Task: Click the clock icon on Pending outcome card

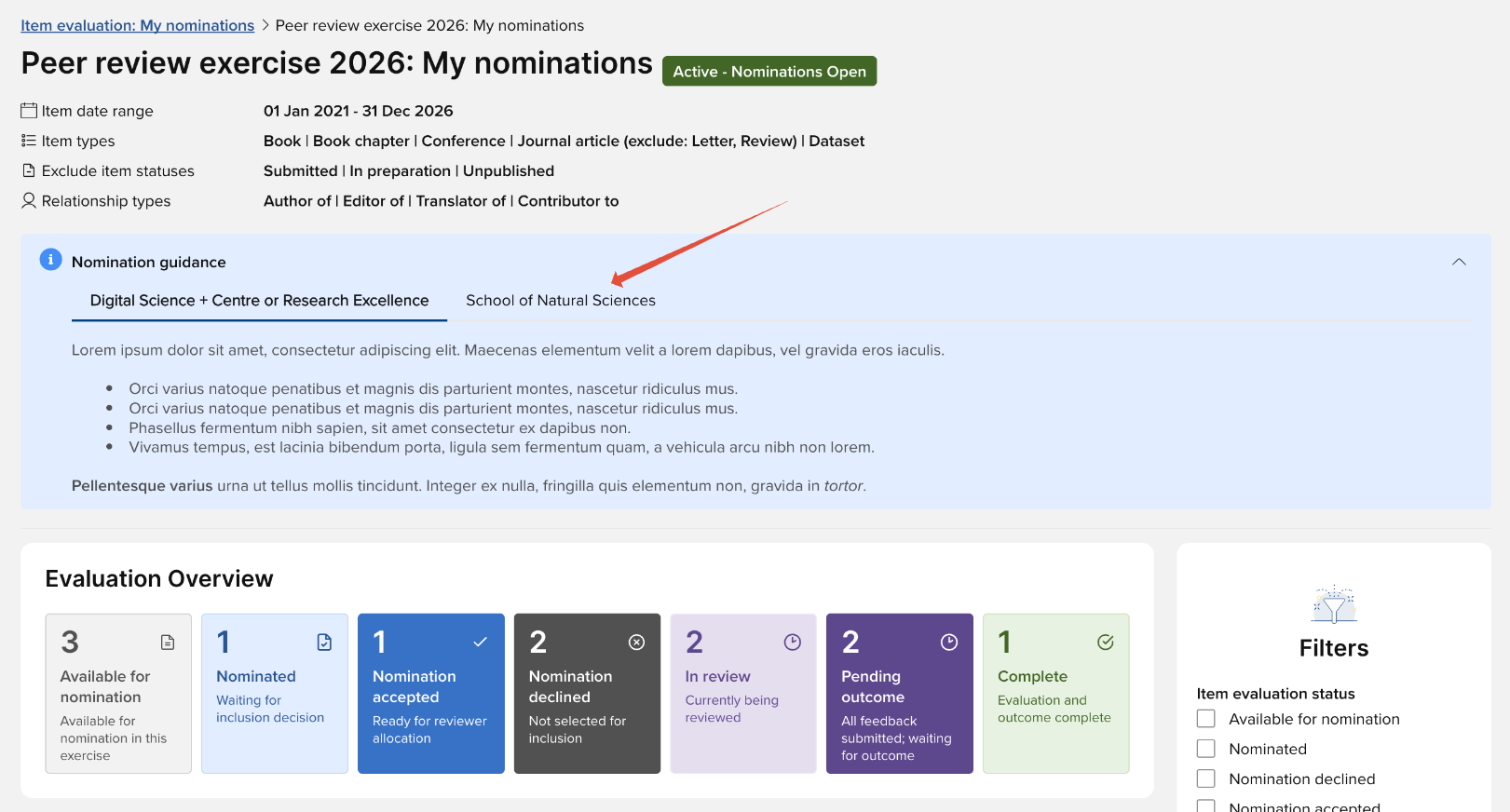Action: click(949, 643)
